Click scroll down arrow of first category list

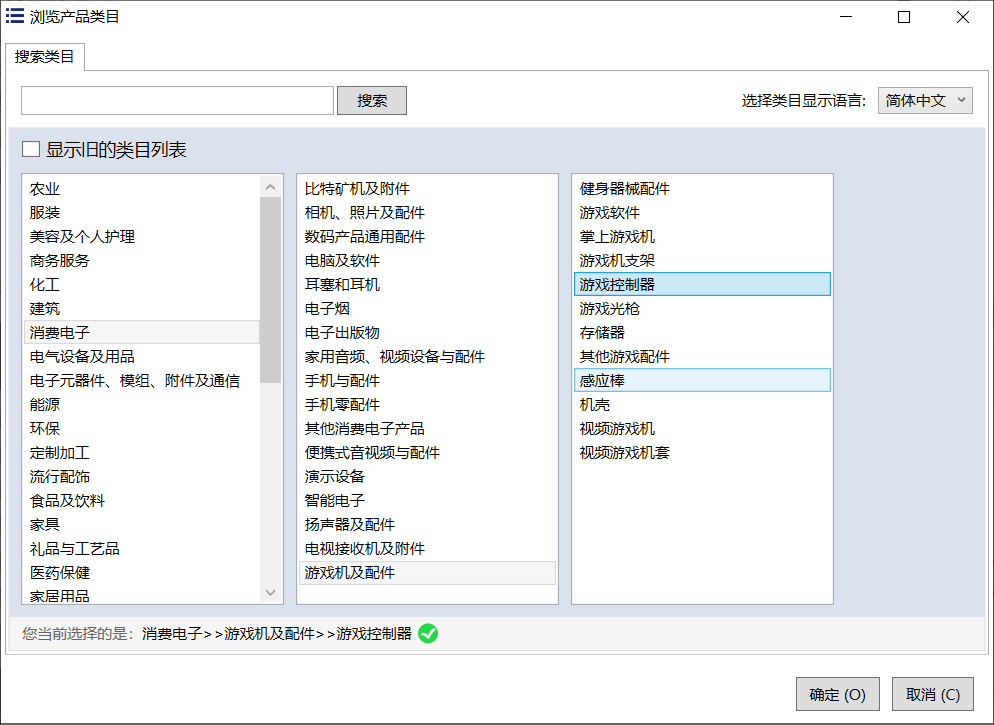pos(271,593)
